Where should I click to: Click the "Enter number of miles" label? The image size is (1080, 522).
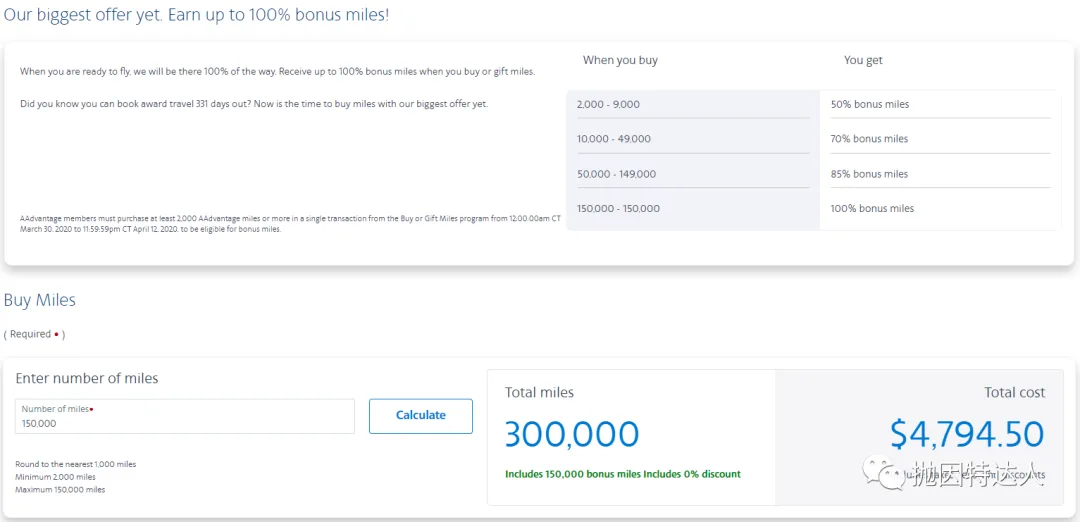pos(87,379)
